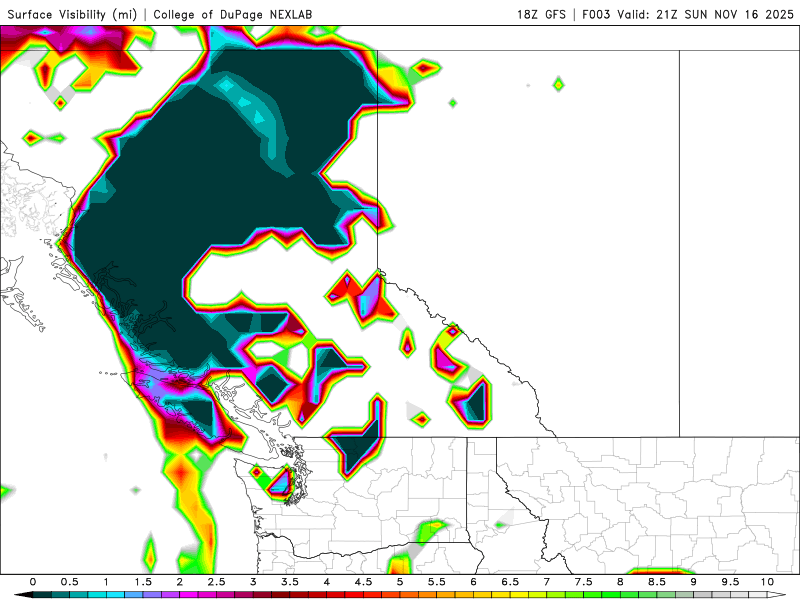Screen dimensions: 800x600
Task: Click the "7.5" label on the color scale
Action: tap(584, 582)
